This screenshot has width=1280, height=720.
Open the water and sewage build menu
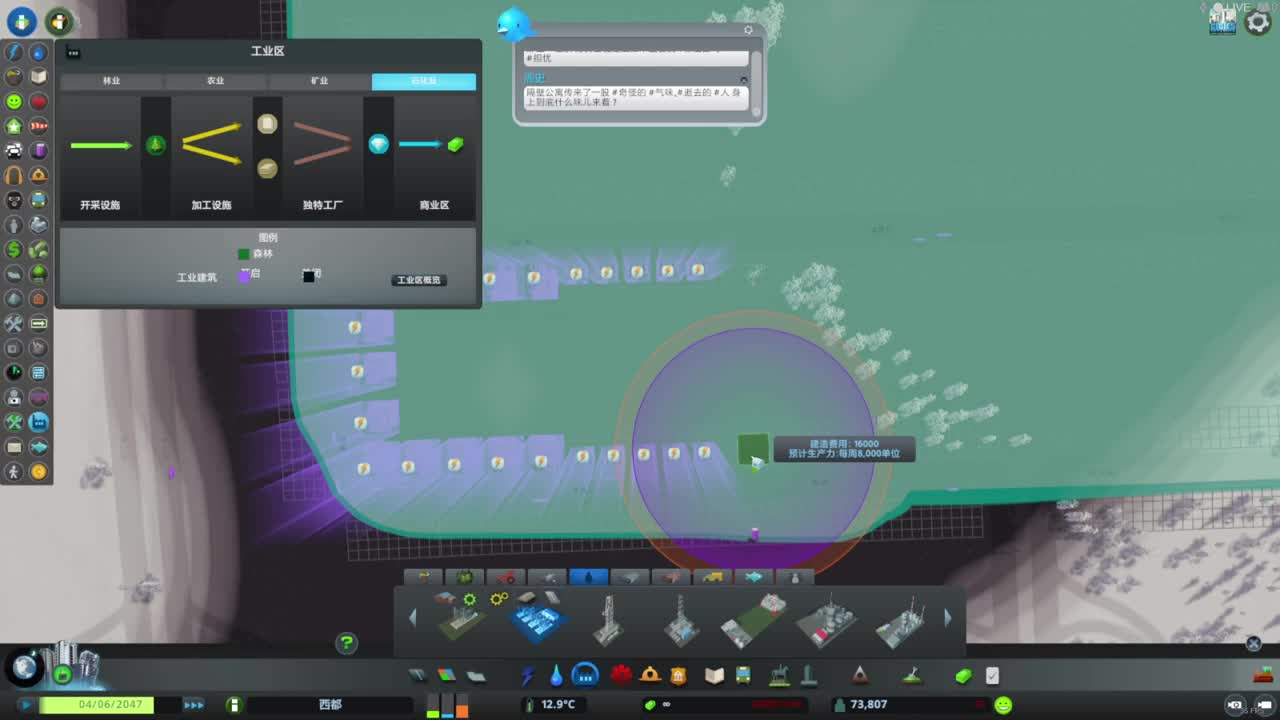point(555,676)
